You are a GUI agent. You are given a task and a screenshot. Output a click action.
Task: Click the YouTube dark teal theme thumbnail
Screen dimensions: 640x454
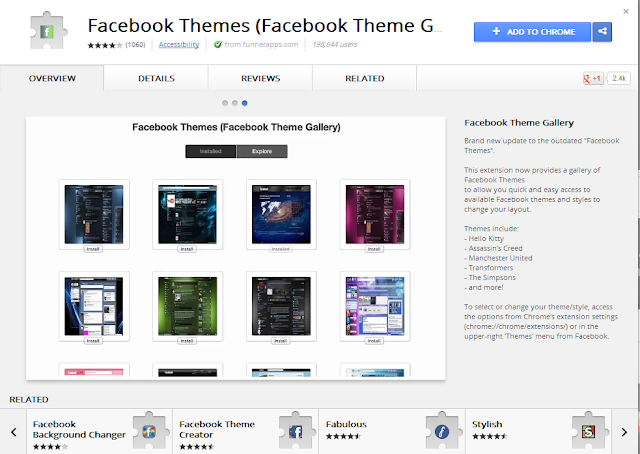[187, 214]
